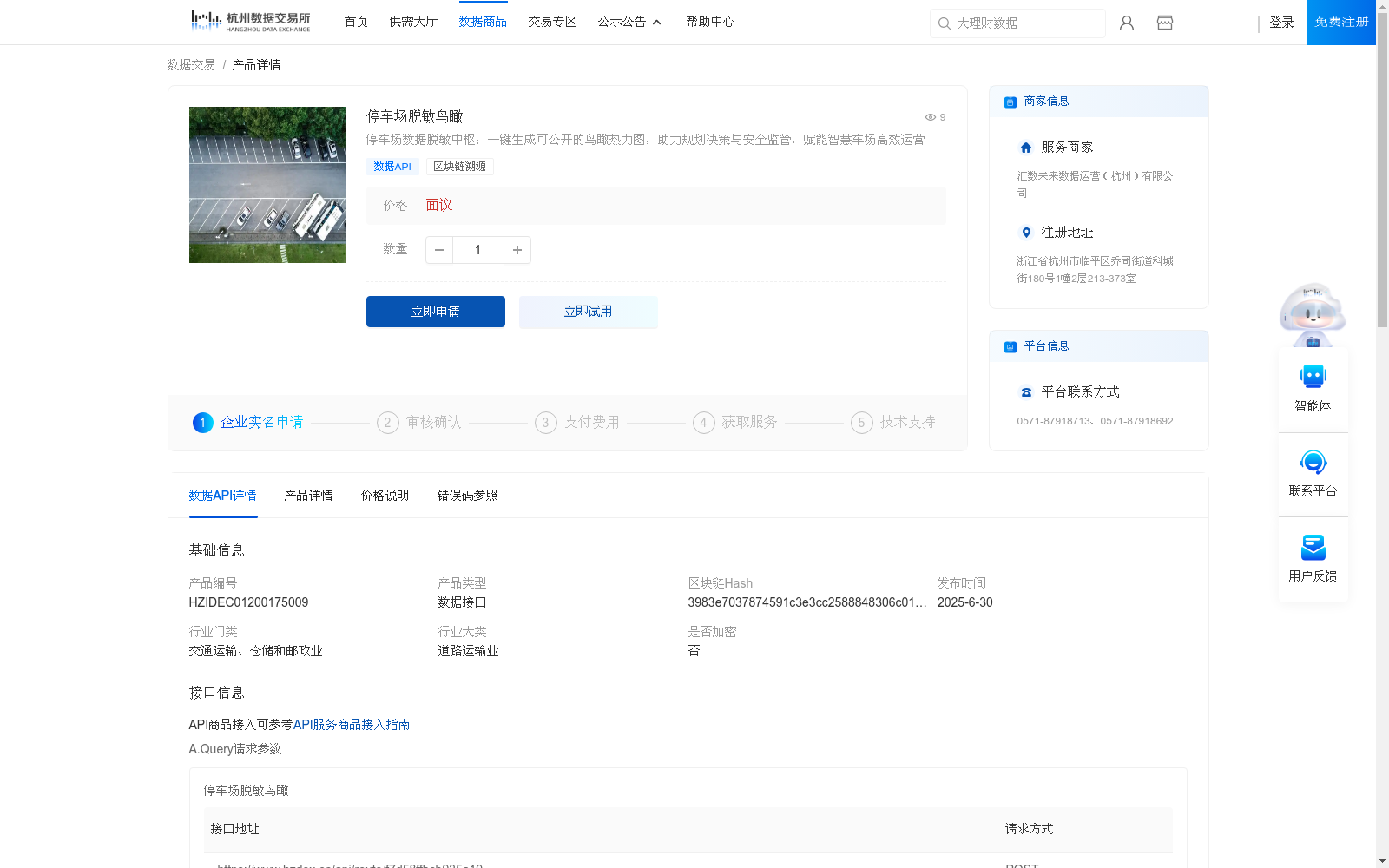This screenshot has height=868, width=1389.
Task: Click the search magnifier icon
Action: [945, 23]
